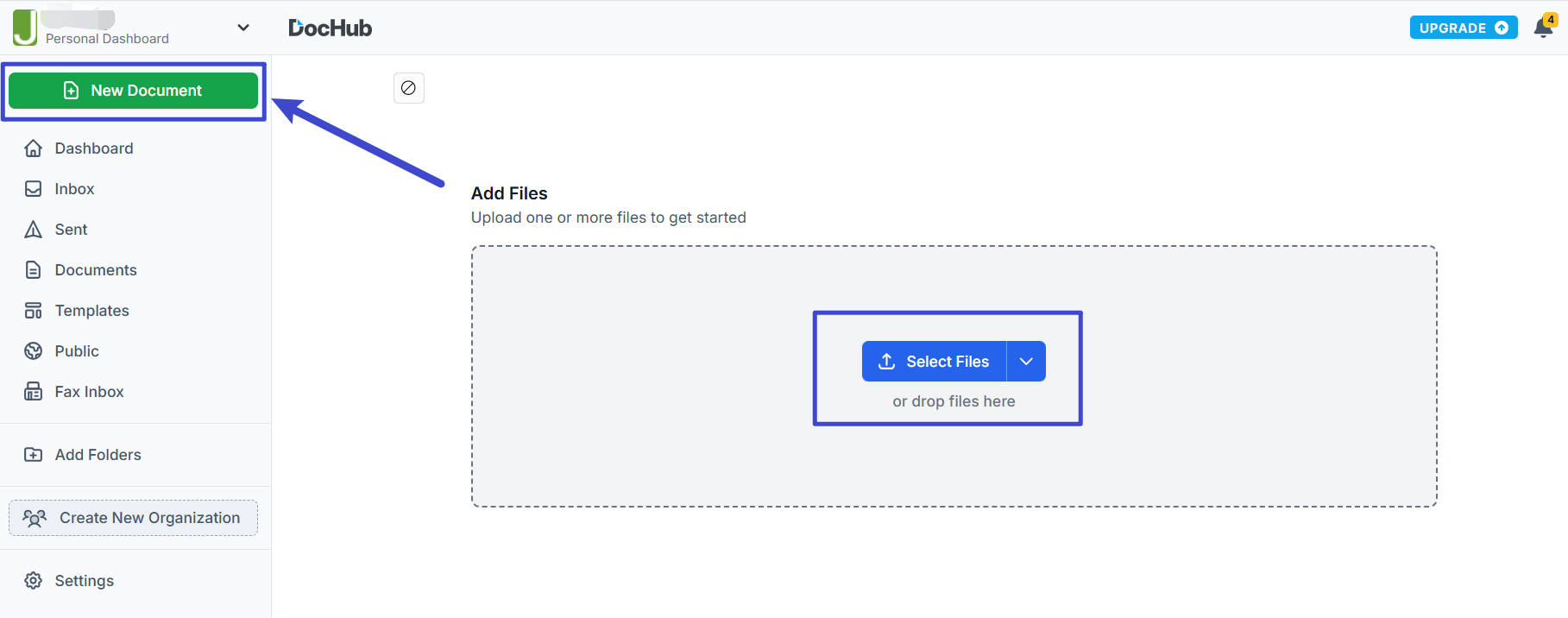Click the Add Folders plus-folder icon
1568x618 pixels.
coord(33,455)
